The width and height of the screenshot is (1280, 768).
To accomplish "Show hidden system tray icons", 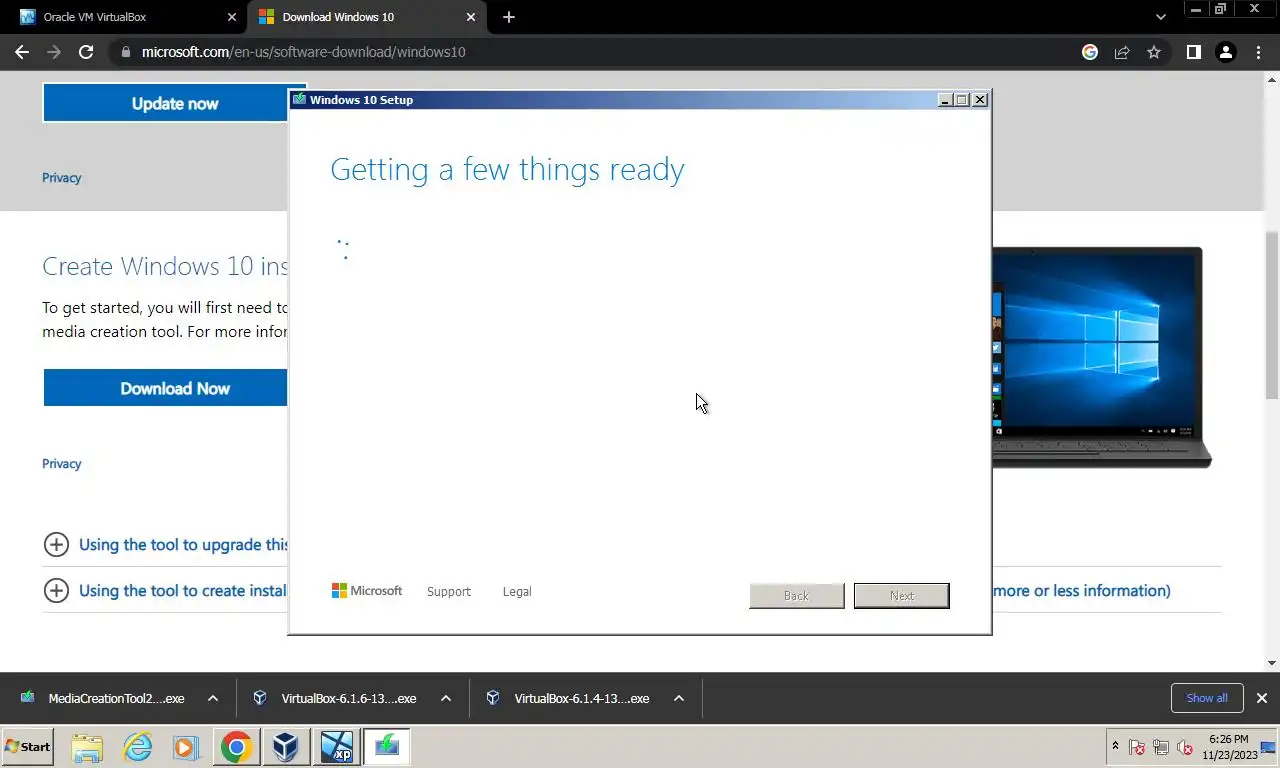I will click(1115, 747).
